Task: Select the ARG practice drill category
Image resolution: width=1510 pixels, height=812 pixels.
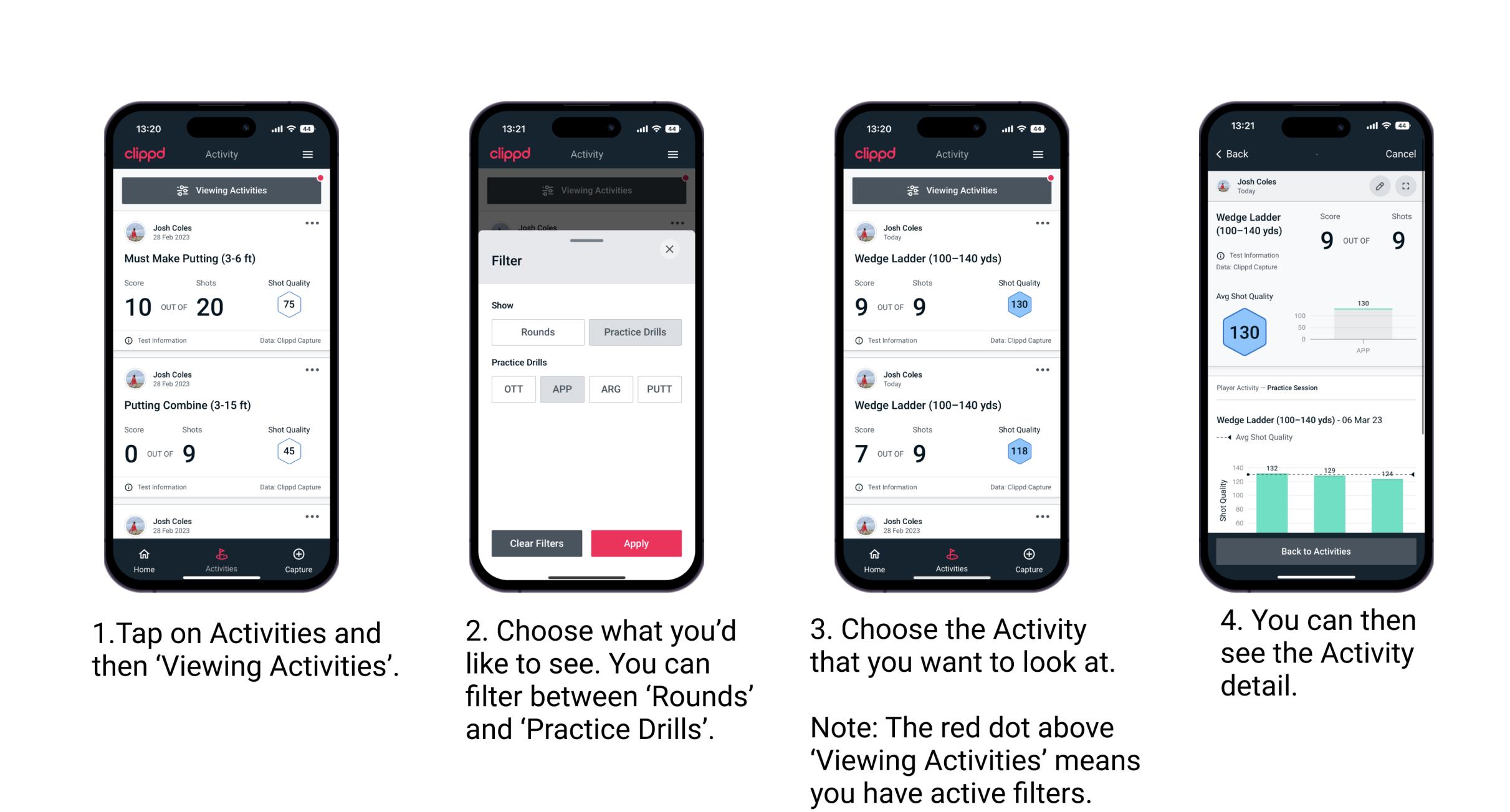Action: [x=611, y=389]
